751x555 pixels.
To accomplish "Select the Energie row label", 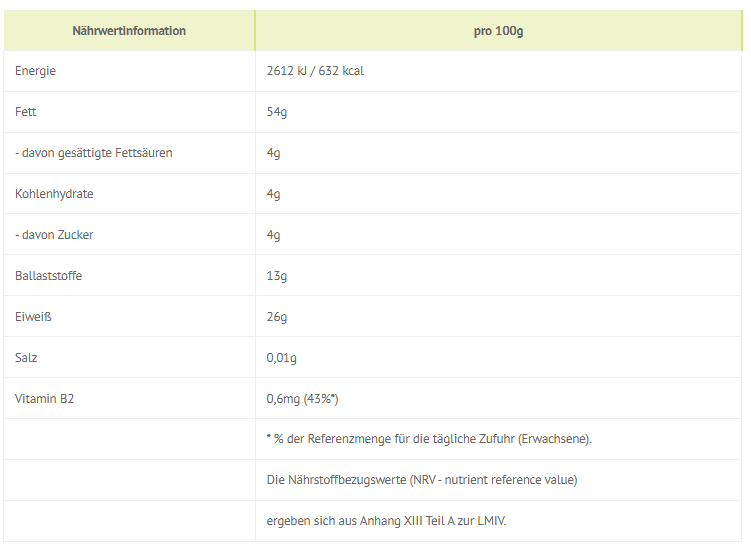I will click(x=35, y=71).
